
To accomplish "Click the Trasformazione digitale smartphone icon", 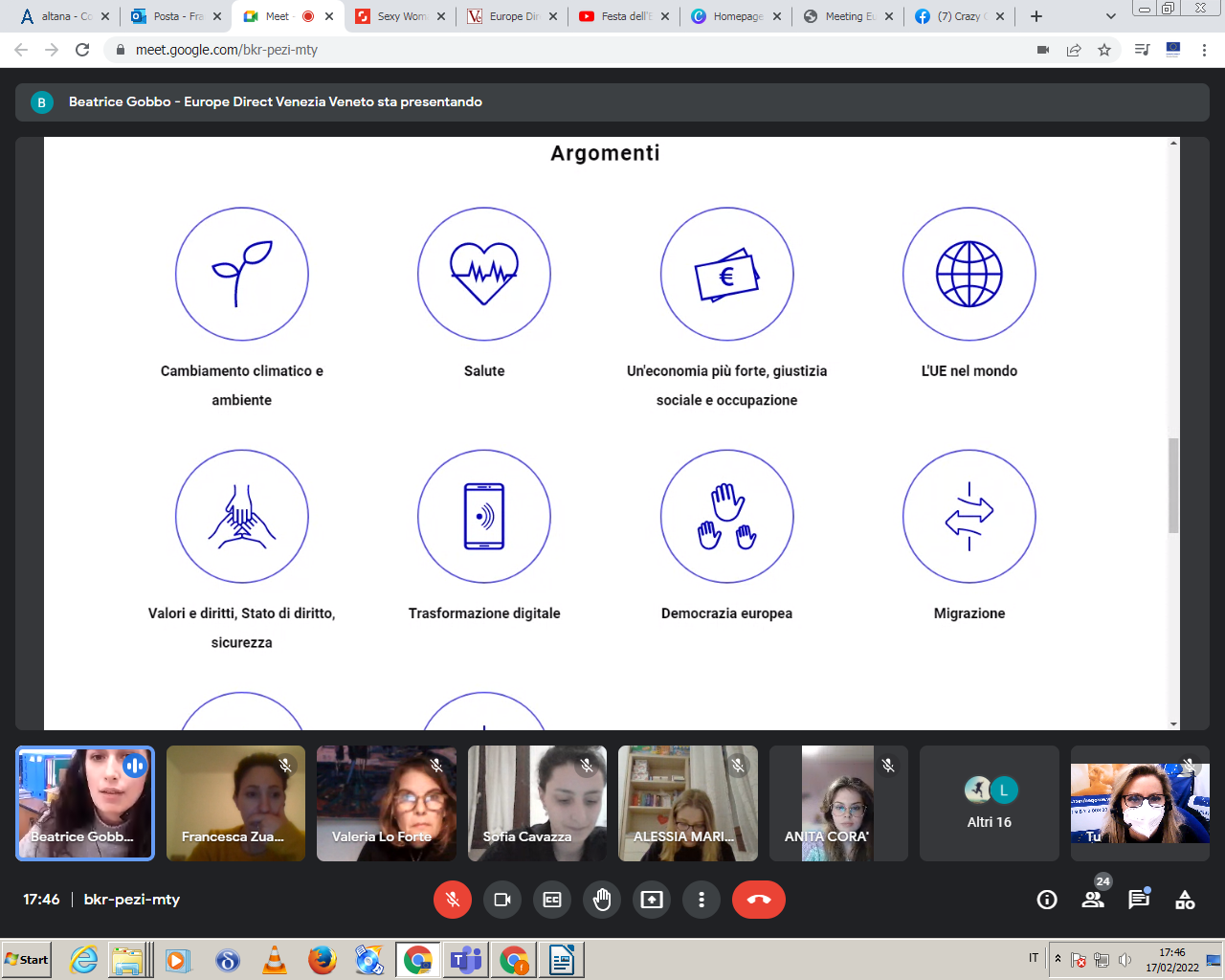I will [x=484, y=517].
